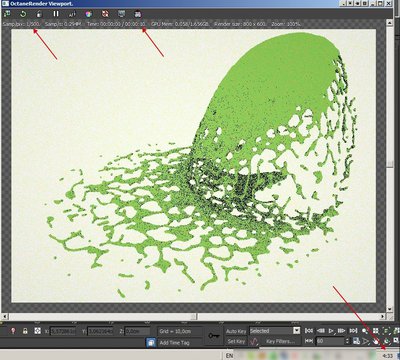Toggle the viewport lock icon
The image size is (400, 360).
[39, 14]
